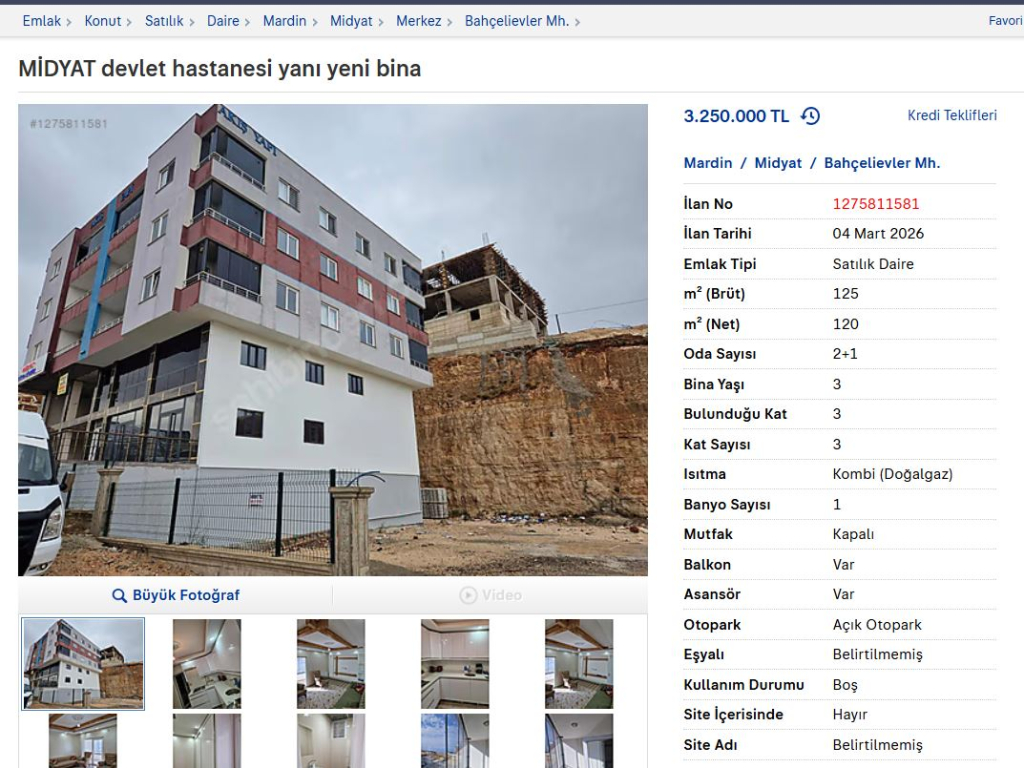Select the second thumbnail in the first row
The height and width of the screenshot is (768, 1024).
[207, 664]
